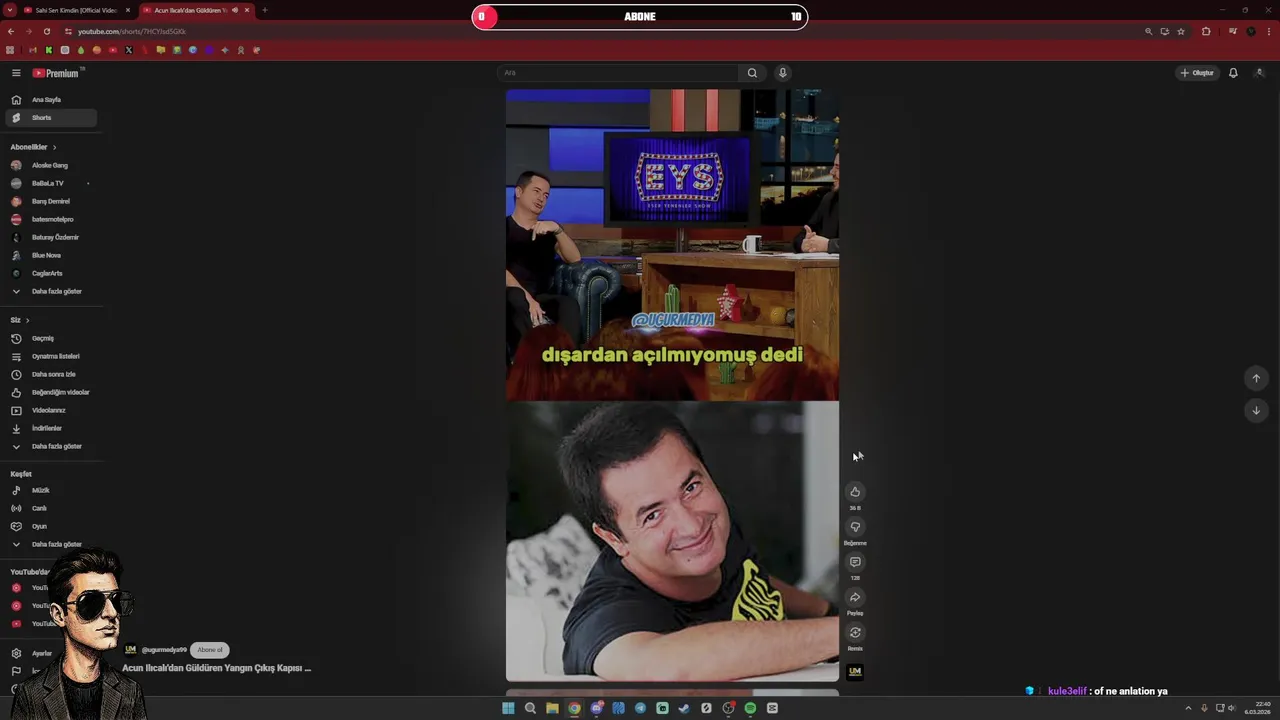
Task: Switch to Sahi Sen Kimdin browser tab
Action: tap(76, 10)
